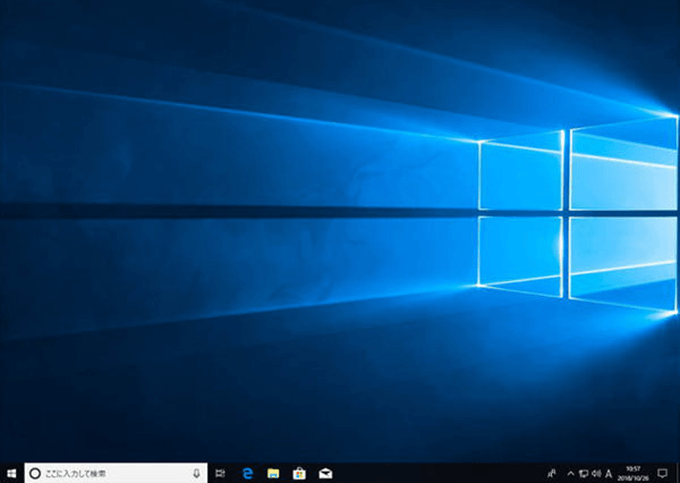The width and height of the screenshot is (680, 483).
Task: Click the Cortana search box
Action: pyautogui.click(x=116, y=473)
